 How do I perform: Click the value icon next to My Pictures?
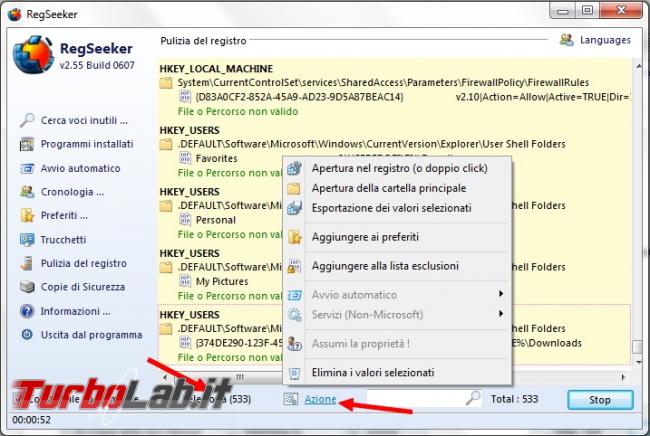[x=185, y=281]
